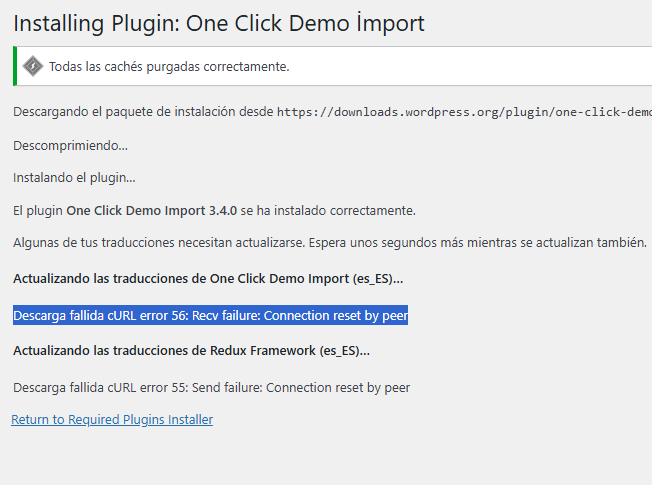Open the Return to Required Plugins Installer link
652x485 pixels.
point(112,420)
